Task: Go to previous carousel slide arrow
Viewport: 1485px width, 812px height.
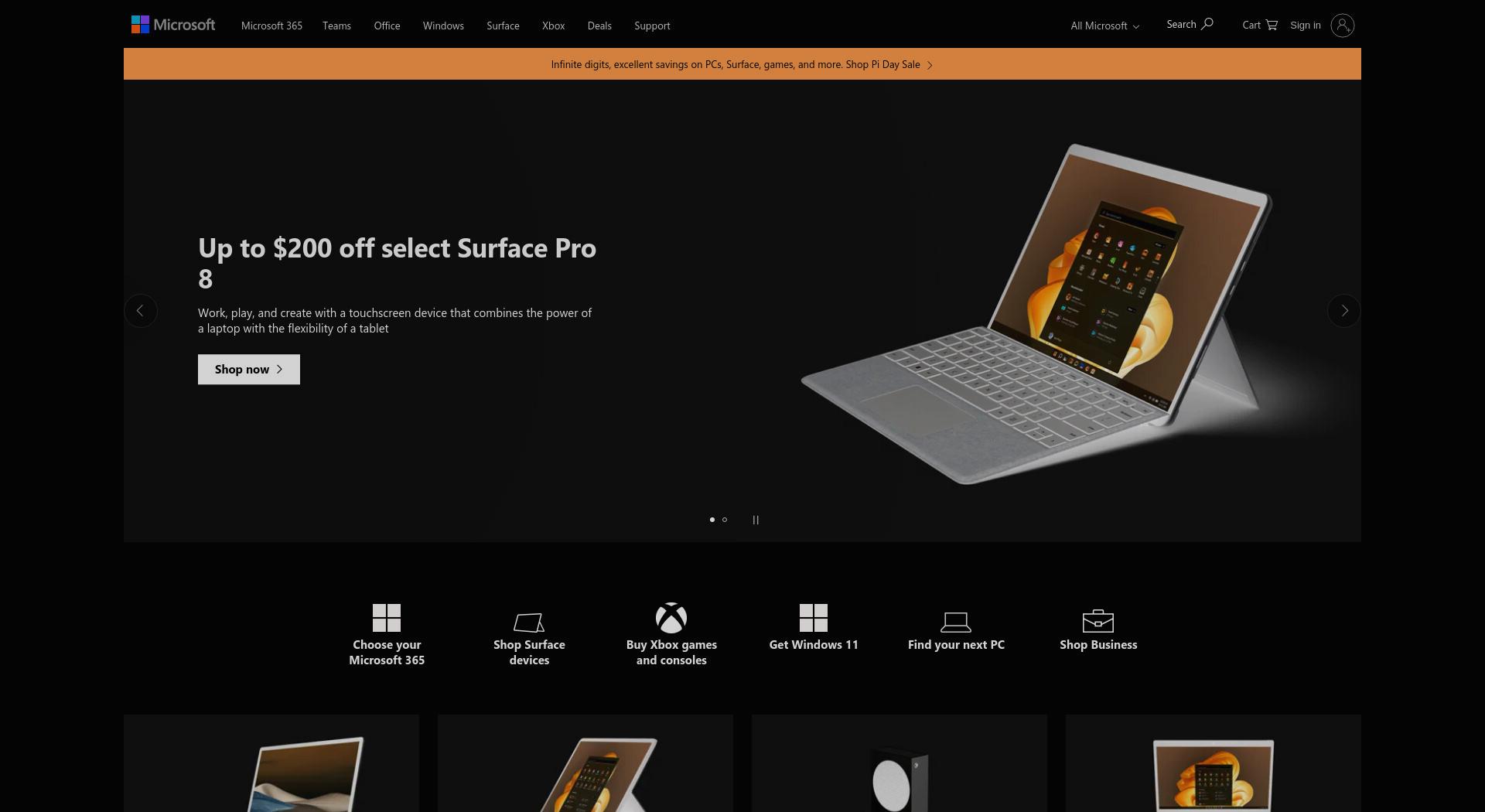Action: pos(141,311)
